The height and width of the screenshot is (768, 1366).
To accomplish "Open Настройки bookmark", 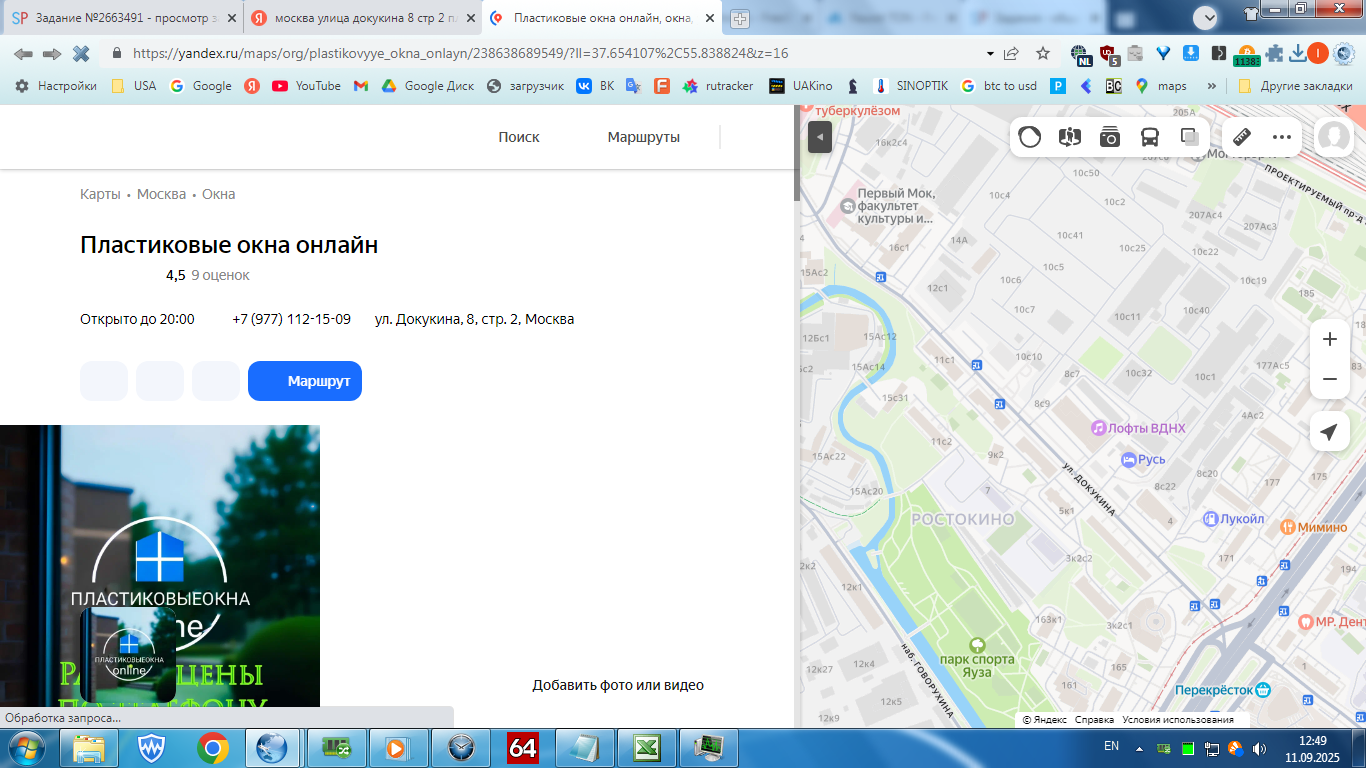I will tap(56, 86).
